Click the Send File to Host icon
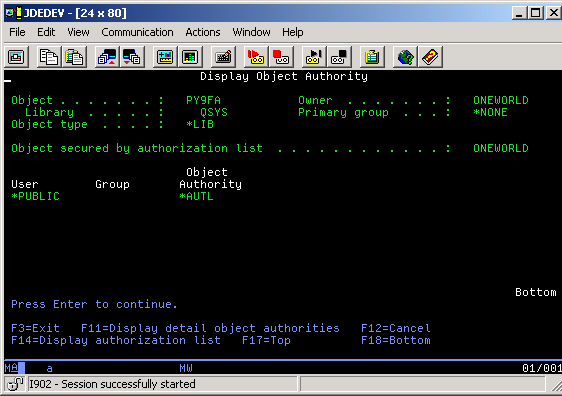The height and width of the screenshot is (396, 562). [x=107, y=57]
